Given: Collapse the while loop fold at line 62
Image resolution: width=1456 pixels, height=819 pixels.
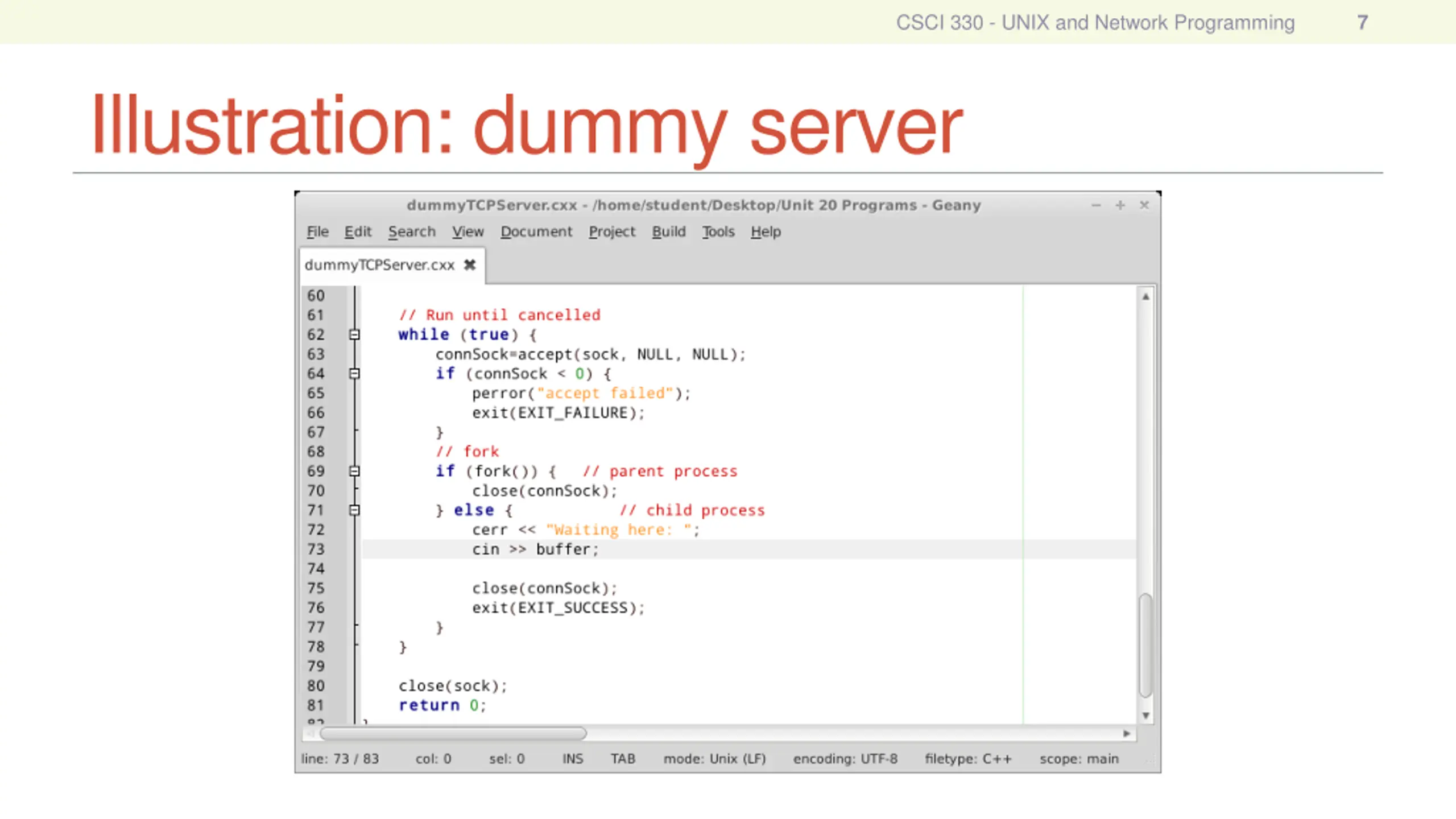Looking at the screenshot, I should pyautogui.click(x=354, y=334).
